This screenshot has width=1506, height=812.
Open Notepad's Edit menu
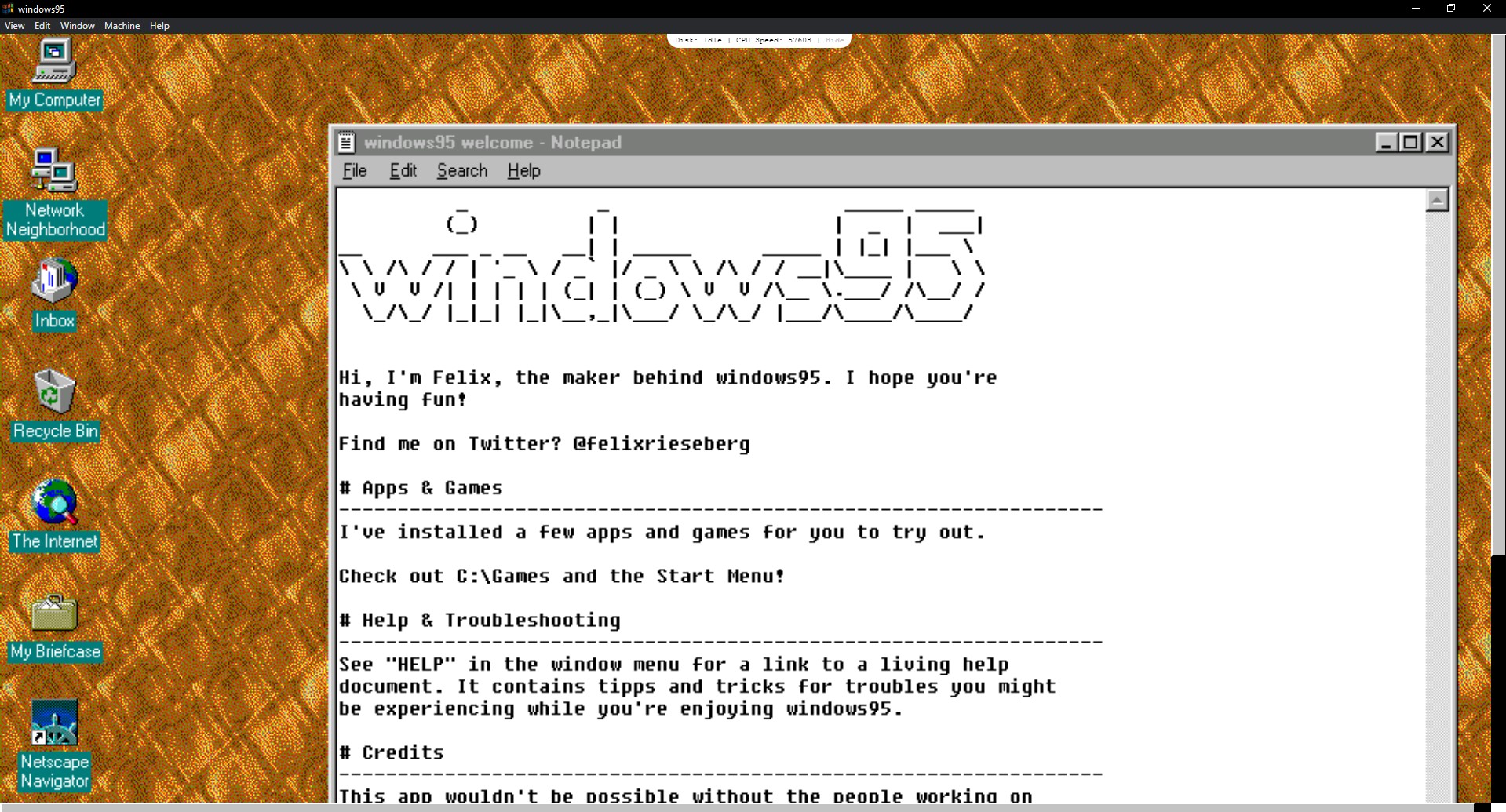click(x=402, y=170)
